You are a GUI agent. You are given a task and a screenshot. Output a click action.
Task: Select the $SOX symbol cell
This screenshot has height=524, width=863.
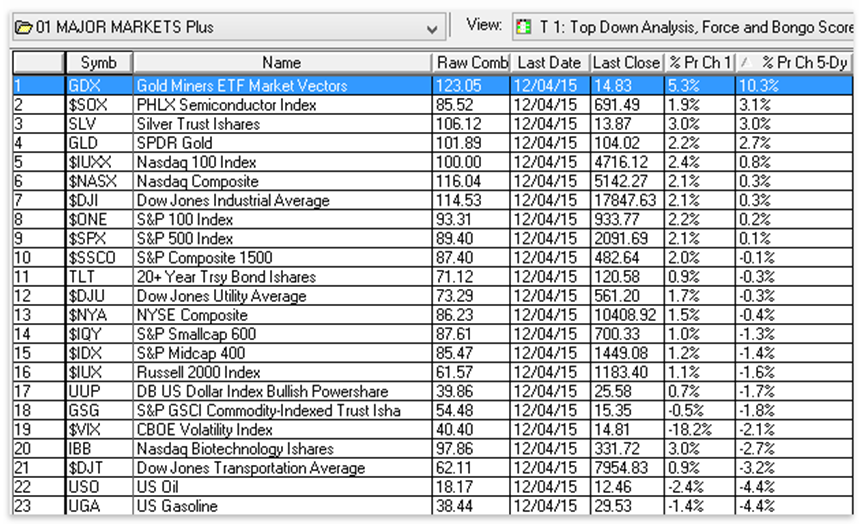point(99,105)
